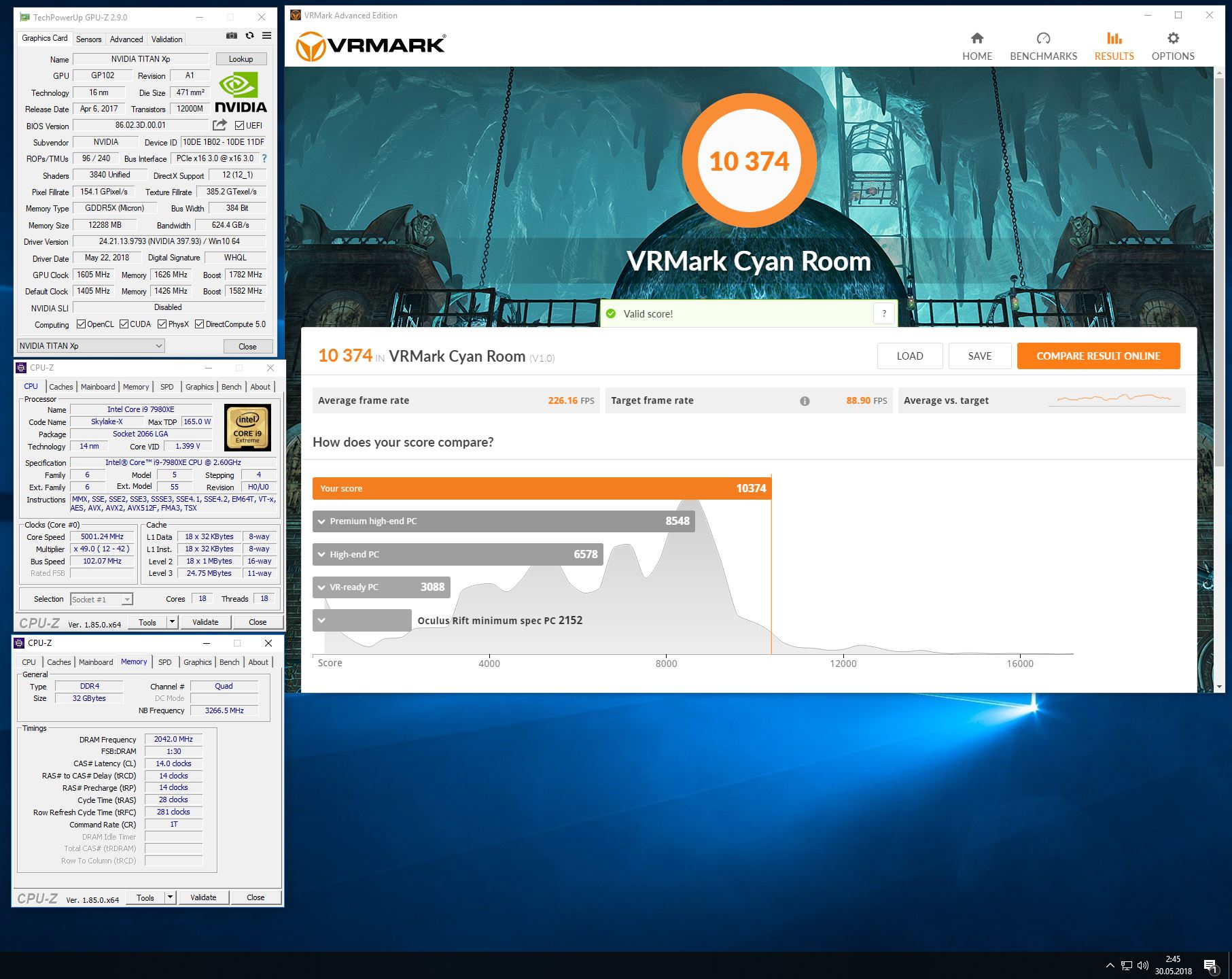This screenshot has width=1232, height=979.
Task: Toggle the UEFI checkbox
Action: (239, 125)
